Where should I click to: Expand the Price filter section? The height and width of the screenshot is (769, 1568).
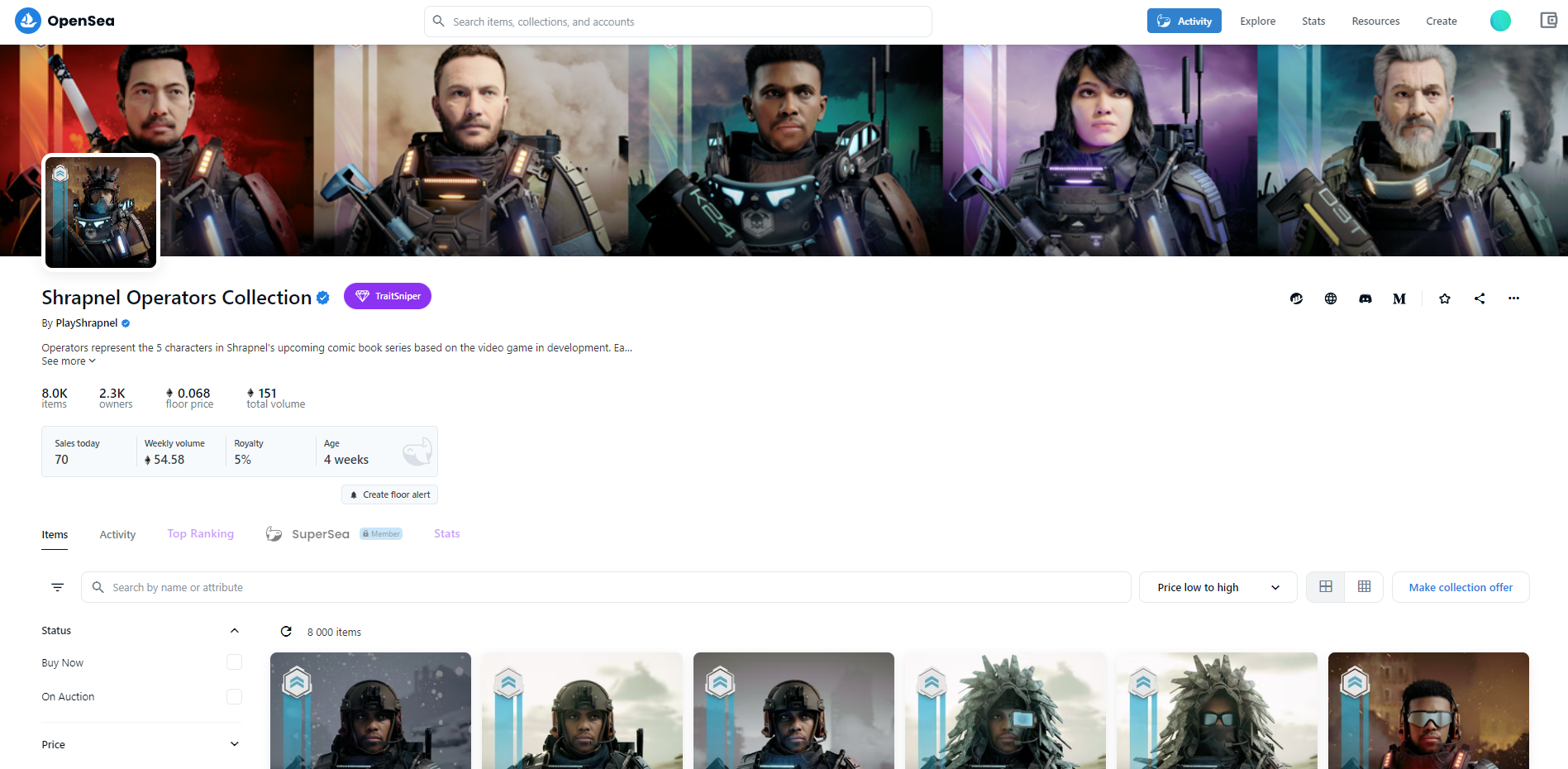coord(141,744)
